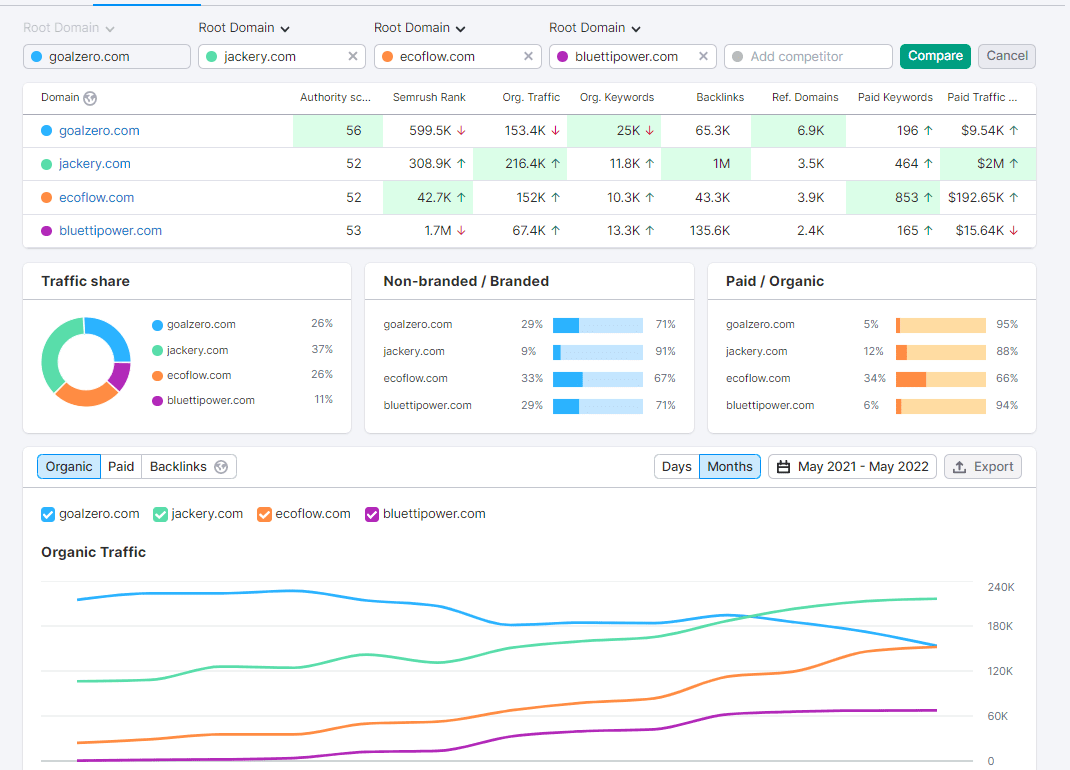1070x770 pixels.
Task: Click globe icon on Backlinks tab
Action: (221, 467)
